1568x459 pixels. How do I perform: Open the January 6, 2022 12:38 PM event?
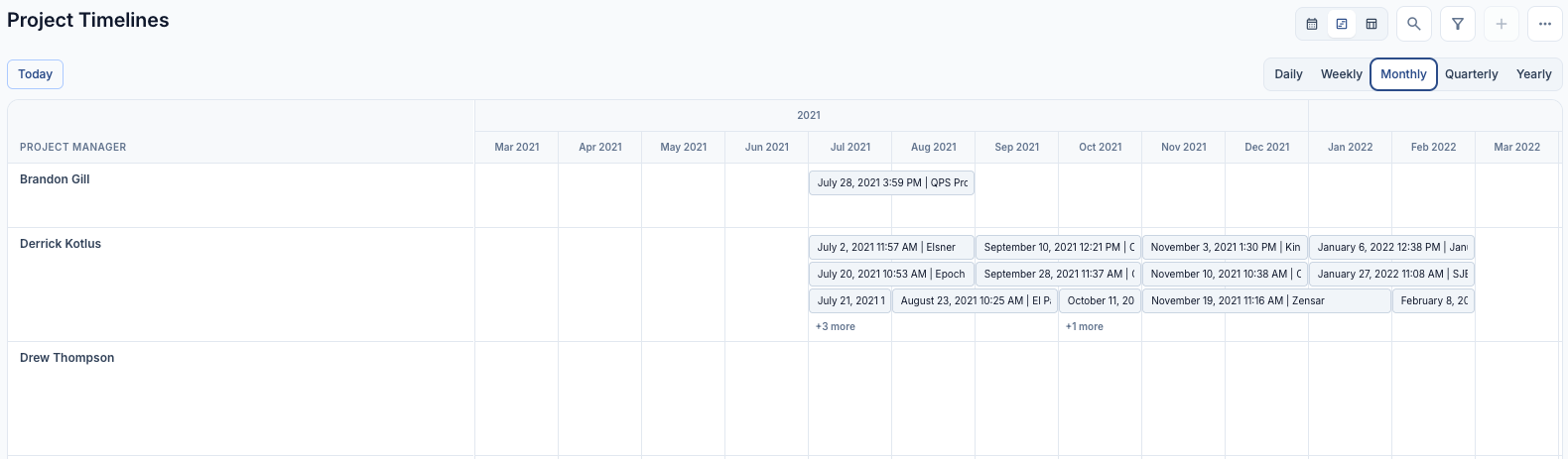coord(1391,247)
